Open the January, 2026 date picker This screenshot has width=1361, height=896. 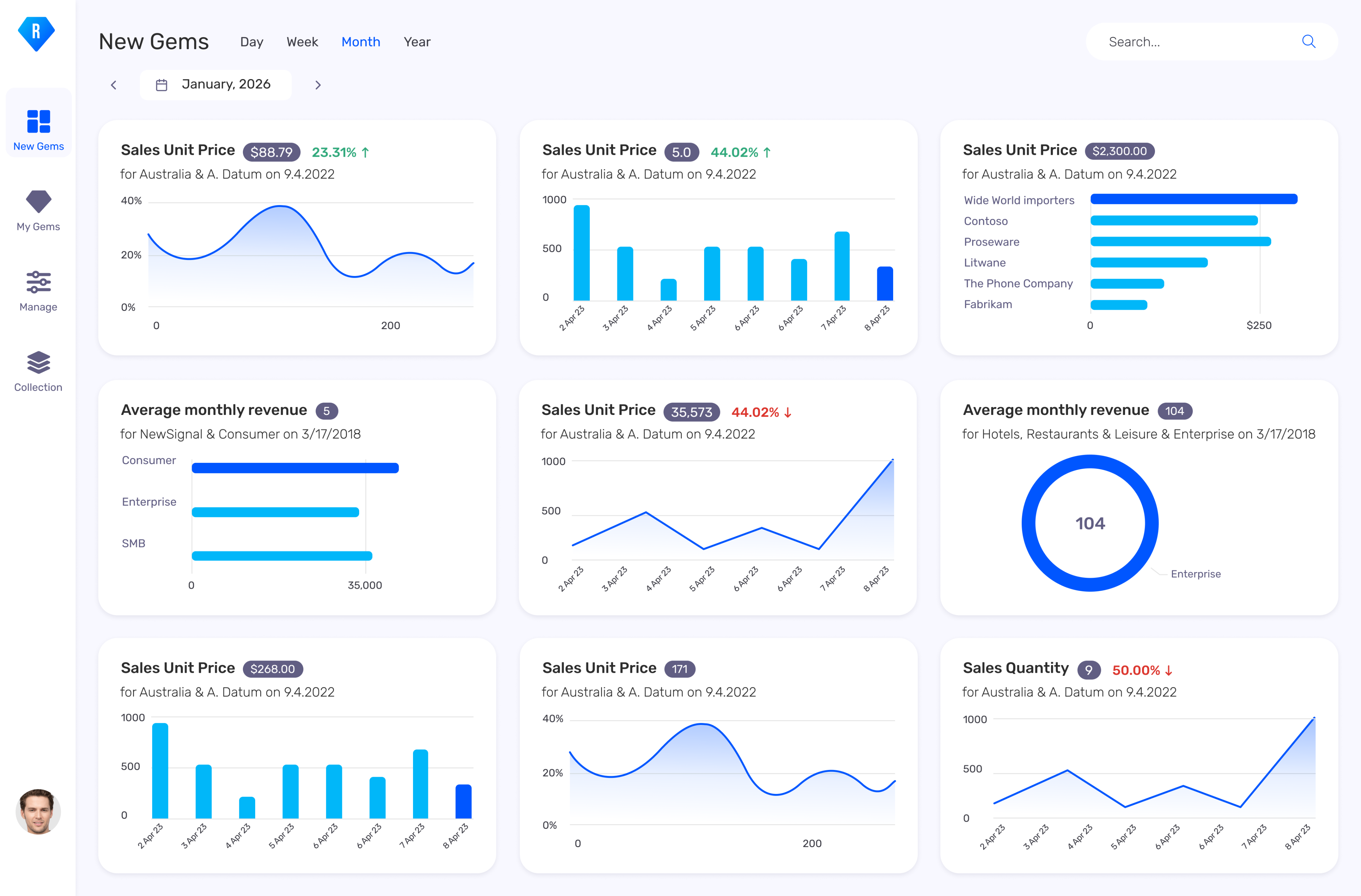[216, 85]
